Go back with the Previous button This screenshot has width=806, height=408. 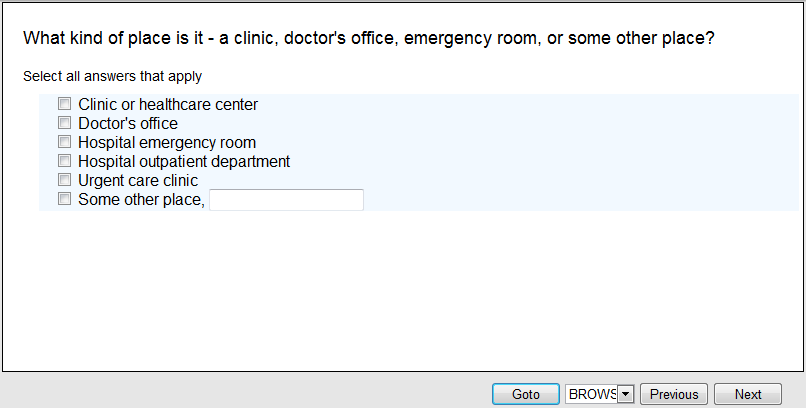coord(674,394)
